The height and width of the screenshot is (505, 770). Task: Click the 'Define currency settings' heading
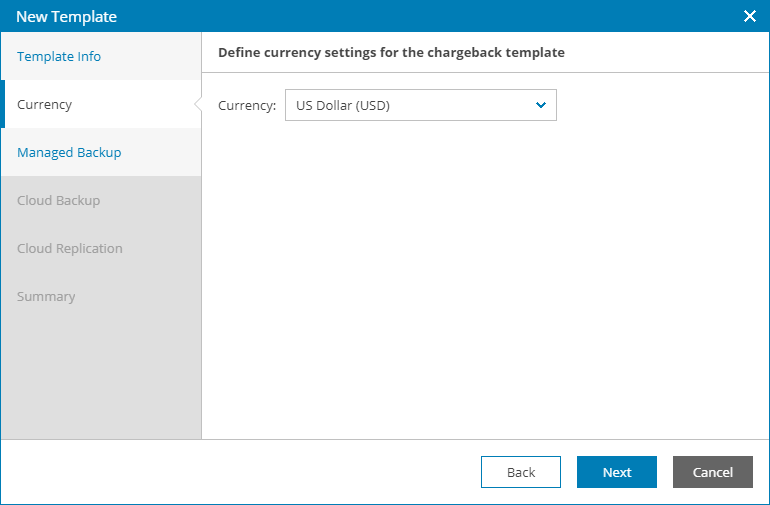click(x=391, y=52)
